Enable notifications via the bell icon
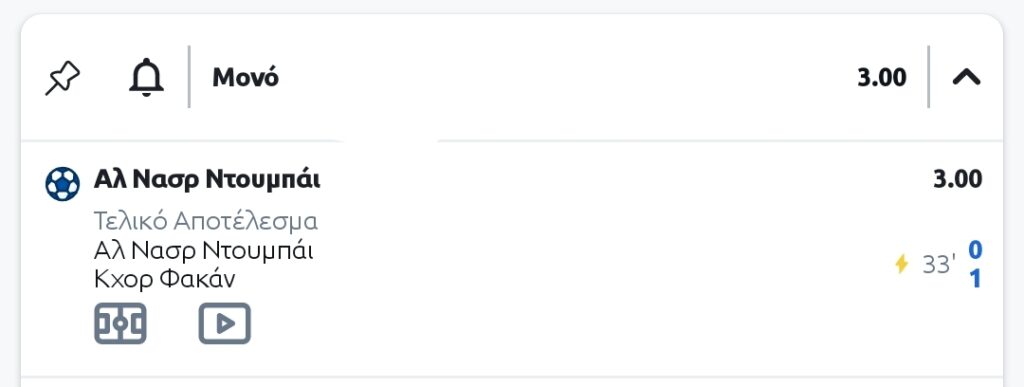 146,78
